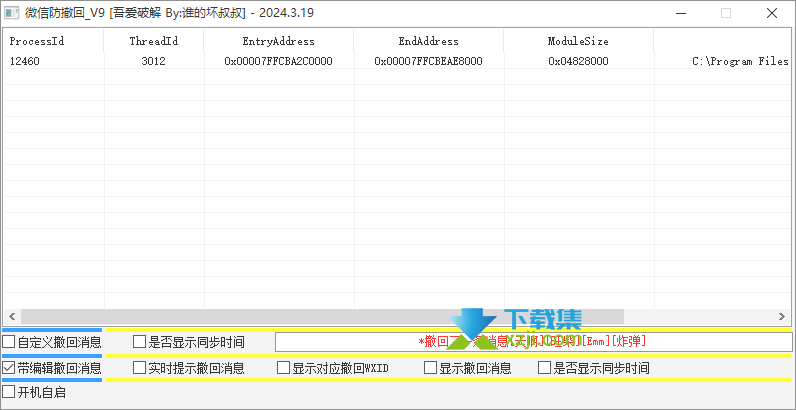796x410 pixels.
Task: Click module size value 0x04828000
Action: click(578, 61)
